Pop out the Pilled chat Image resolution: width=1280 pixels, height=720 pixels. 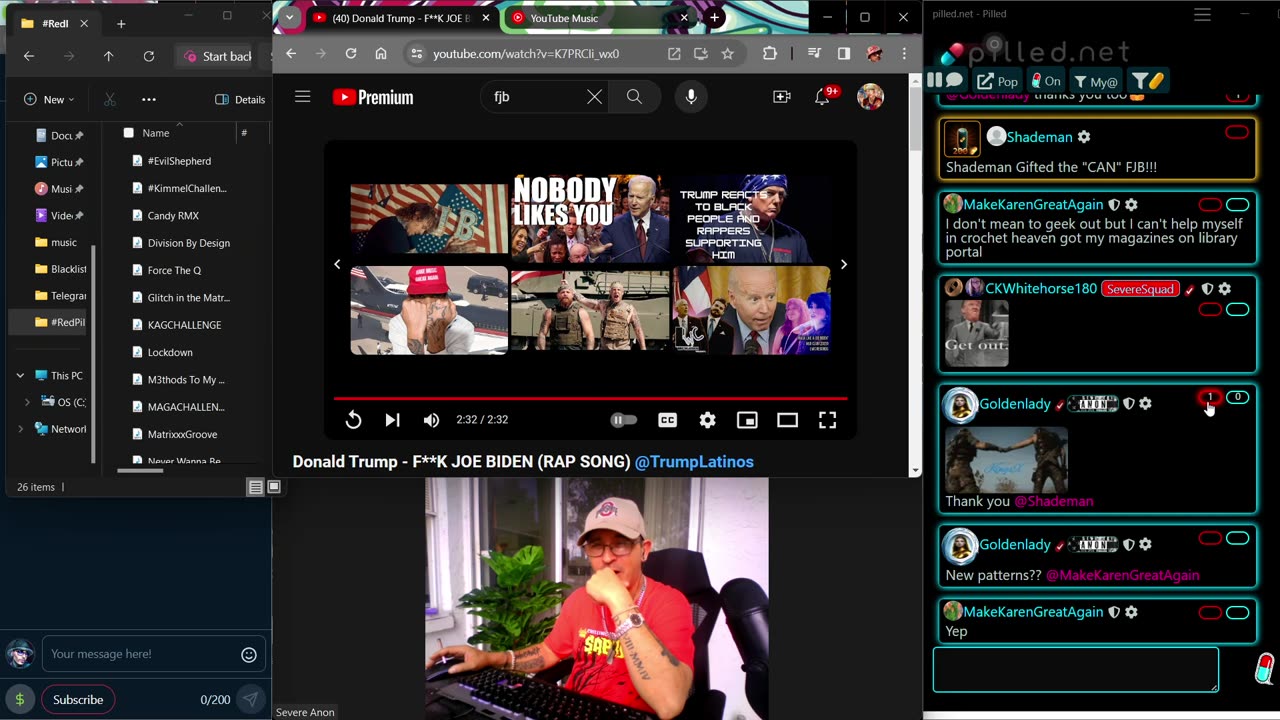point(997,81)
